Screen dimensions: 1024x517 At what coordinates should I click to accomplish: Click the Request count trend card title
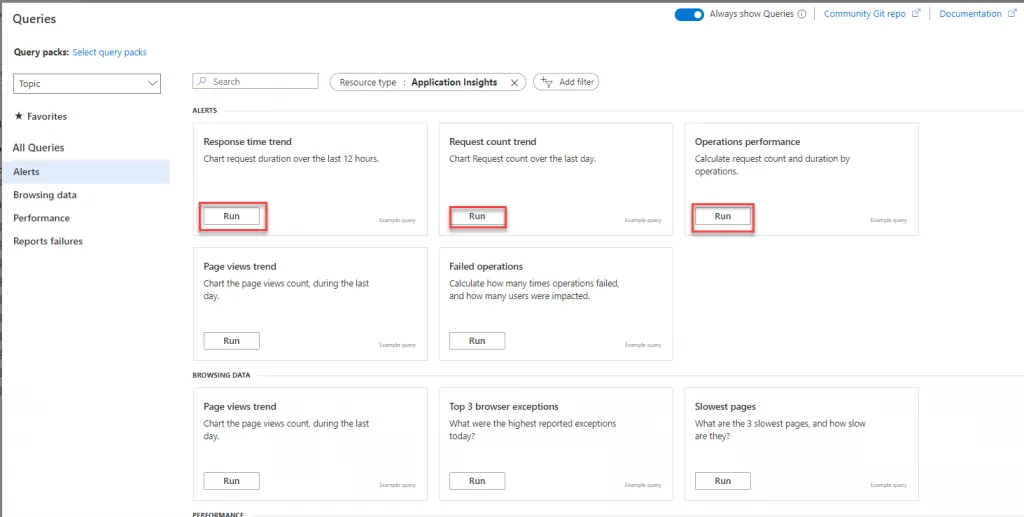tap(492, 142)
